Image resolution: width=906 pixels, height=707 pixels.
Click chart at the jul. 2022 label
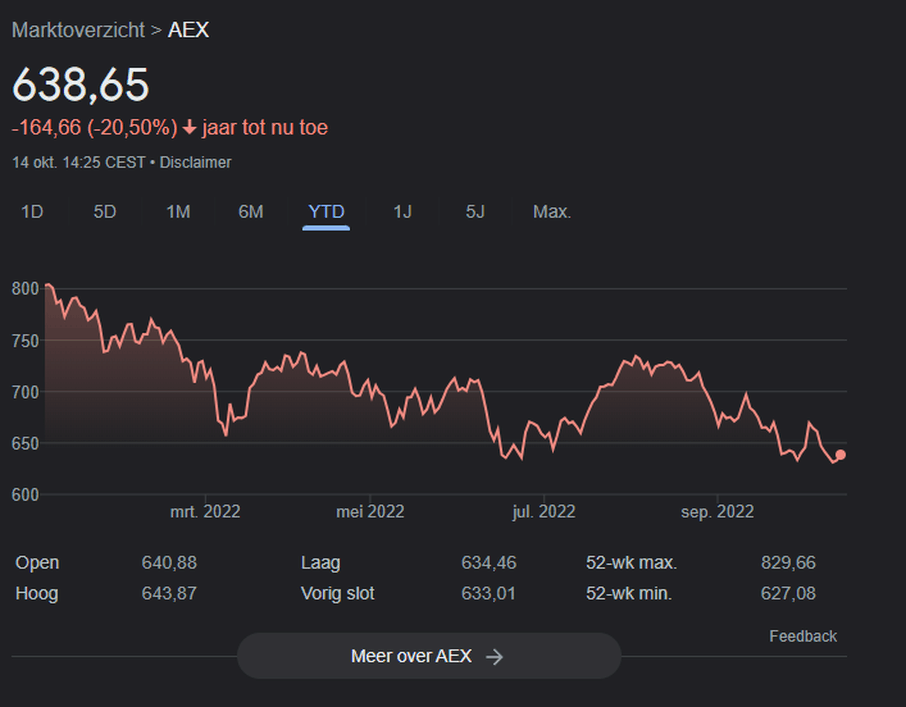pos(544,511)
